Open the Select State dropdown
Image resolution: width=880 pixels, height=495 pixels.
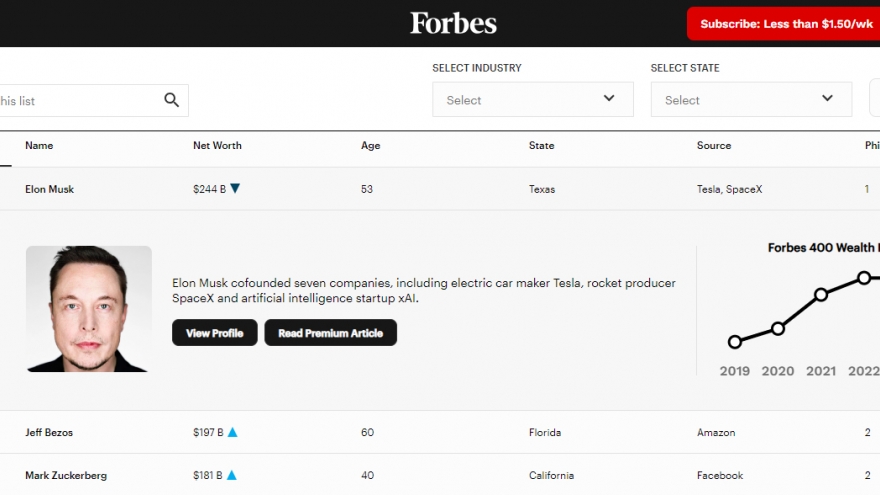pos(751,99)
